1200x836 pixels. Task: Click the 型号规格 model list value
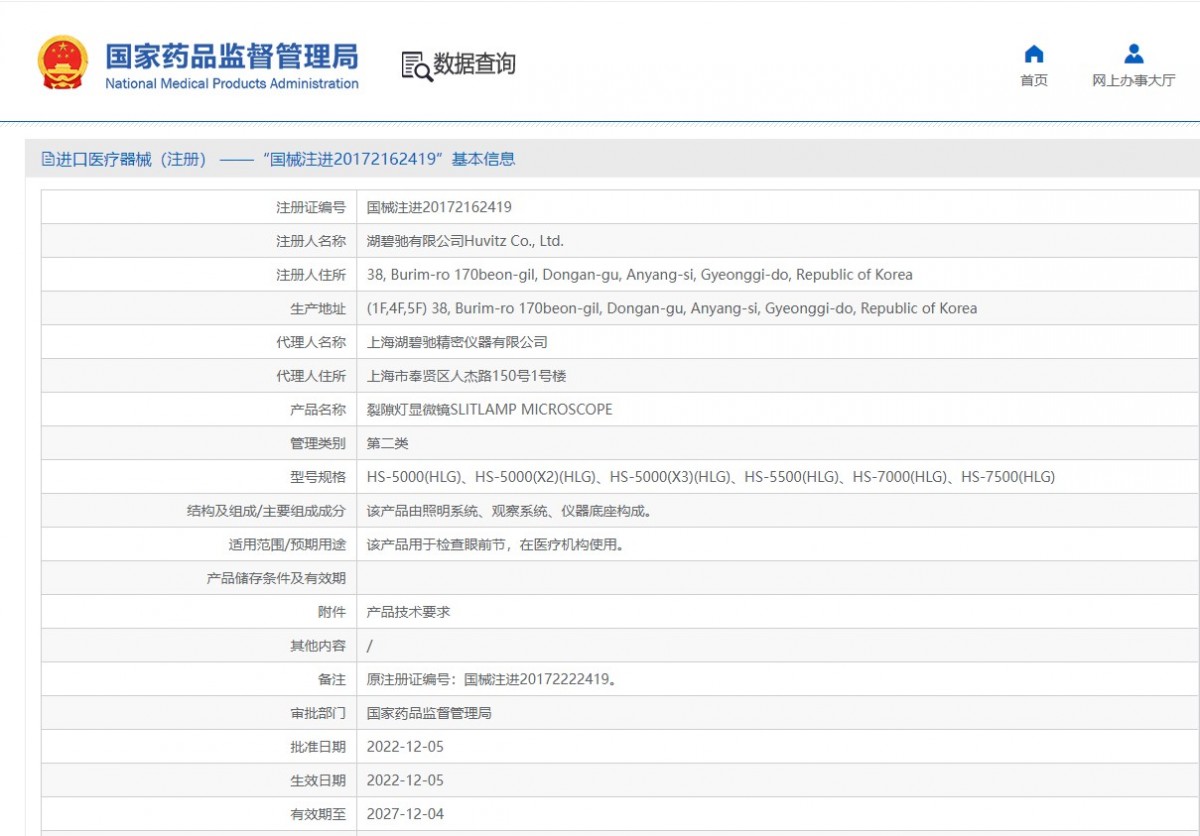coord(710,477)
